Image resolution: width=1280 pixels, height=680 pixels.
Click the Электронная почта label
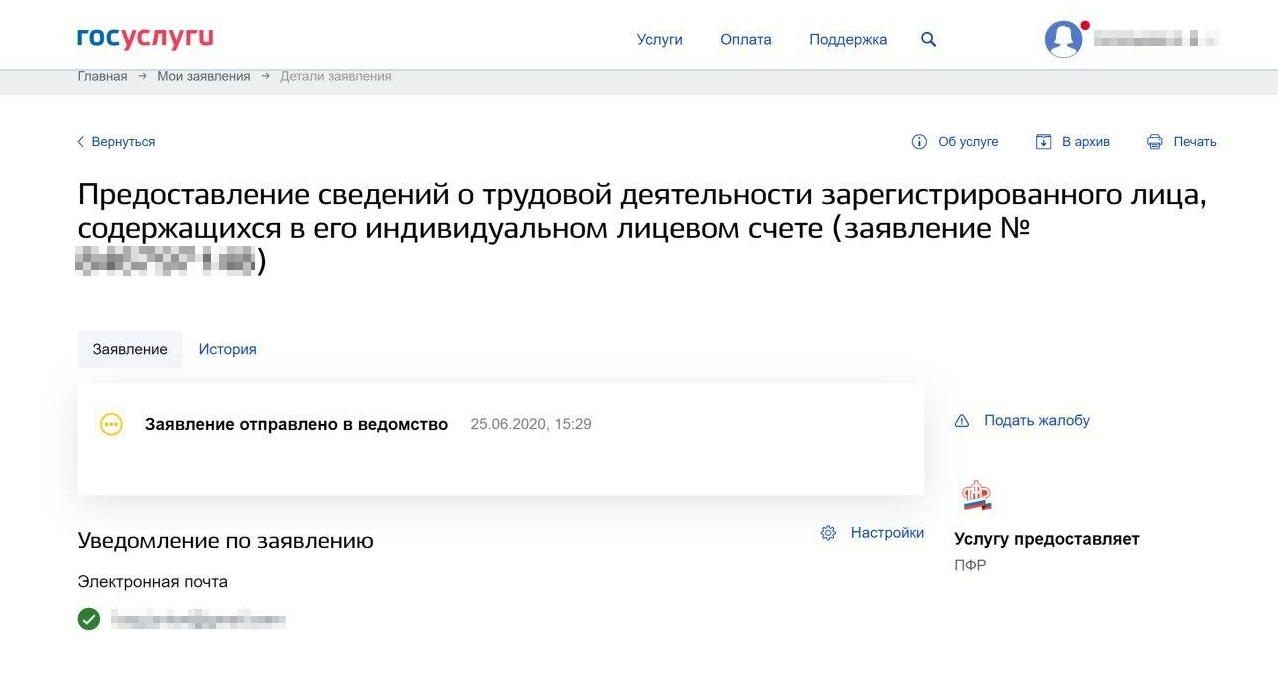(152, 582)
